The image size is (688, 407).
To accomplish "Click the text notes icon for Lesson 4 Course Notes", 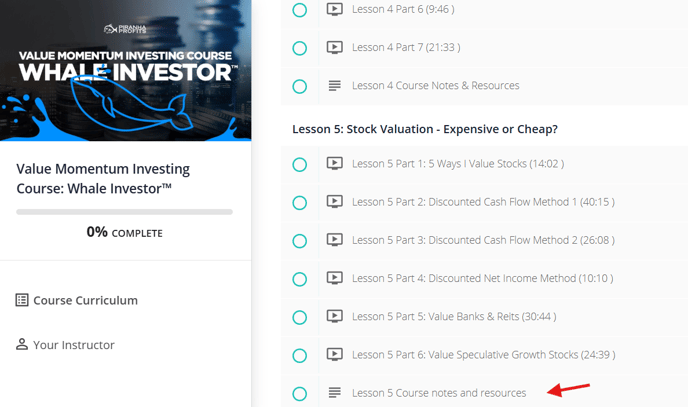I will click(334, 86).
